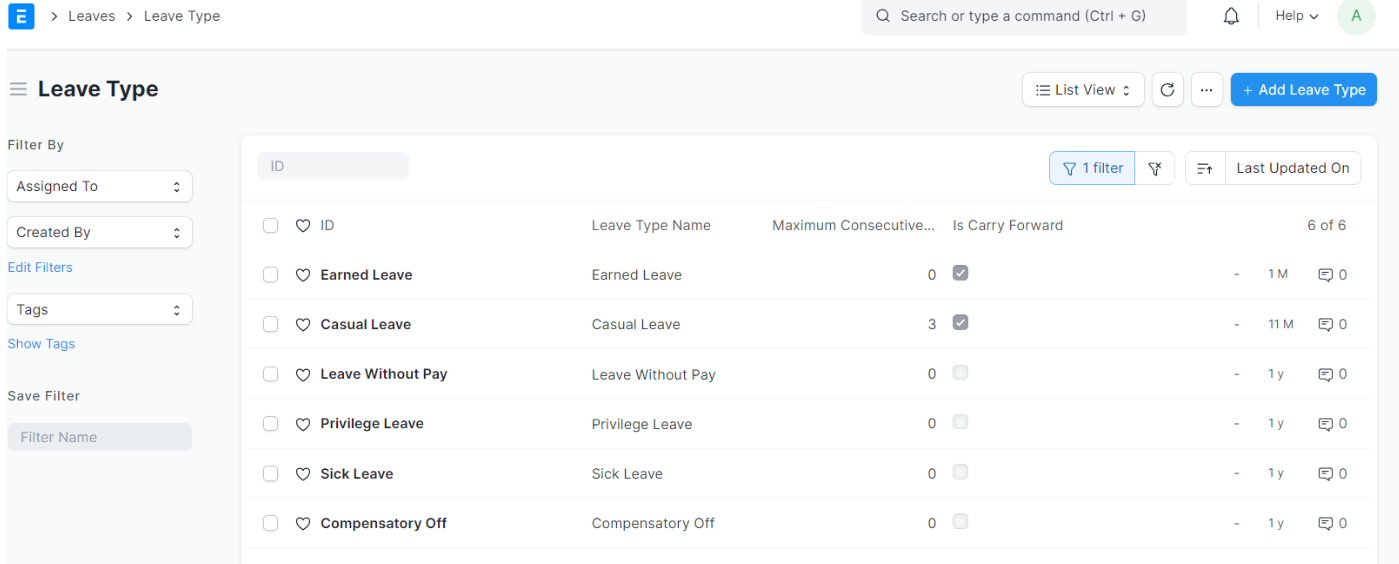Go to Leaves in the breadcrumb
Screen dimensions: 1399x564
(x=91, y=16)
